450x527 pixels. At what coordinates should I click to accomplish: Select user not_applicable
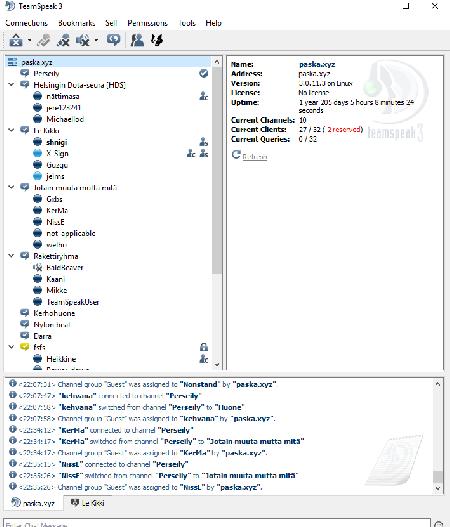pyautogui.click(x=71, y=233)
